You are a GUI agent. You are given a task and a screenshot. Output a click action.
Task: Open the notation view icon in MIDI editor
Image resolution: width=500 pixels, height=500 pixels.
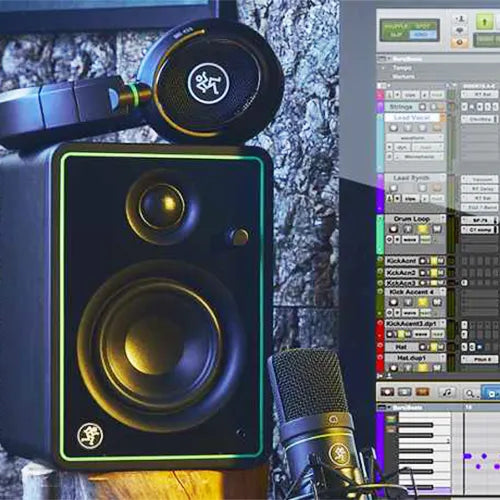click(447, 392)
